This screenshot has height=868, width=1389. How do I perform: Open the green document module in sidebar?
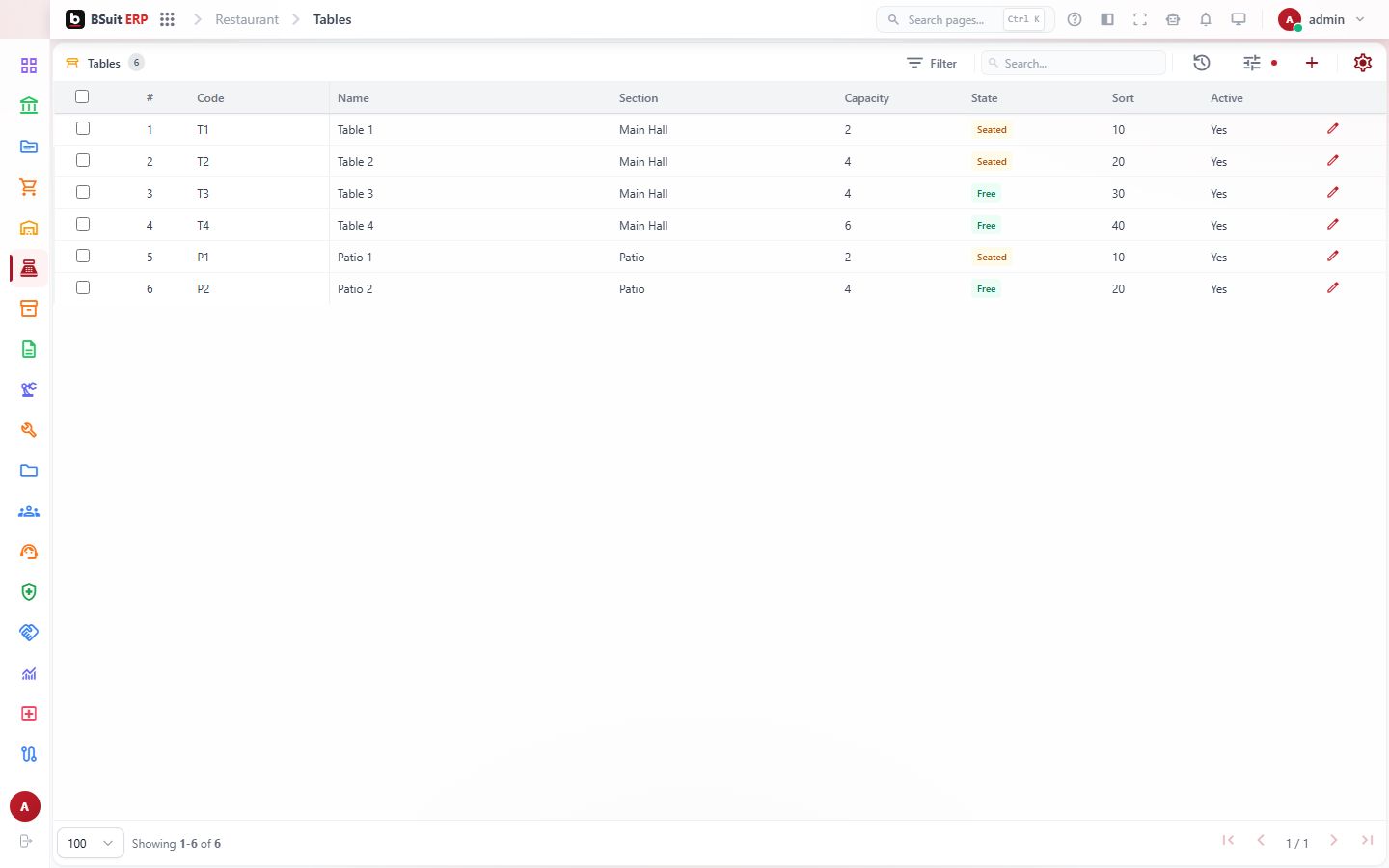click(x=29, y=349)
